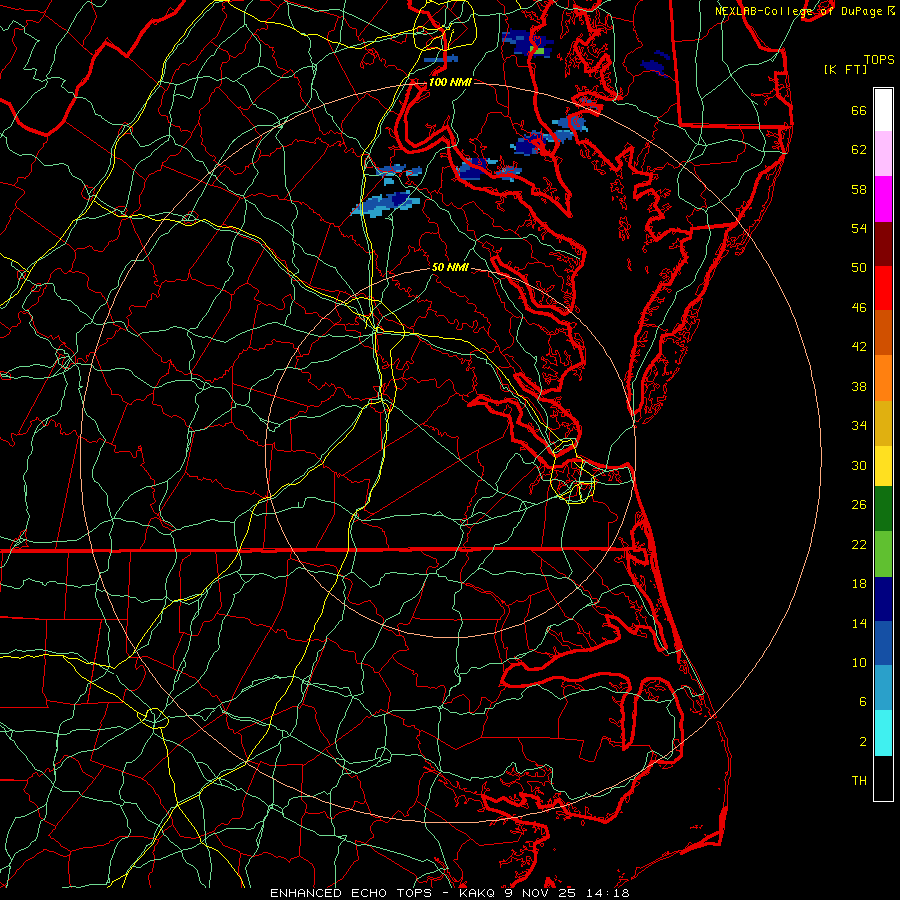Click the '46' legend value
This screenshot has height=900, width=900.
point(859,308)
